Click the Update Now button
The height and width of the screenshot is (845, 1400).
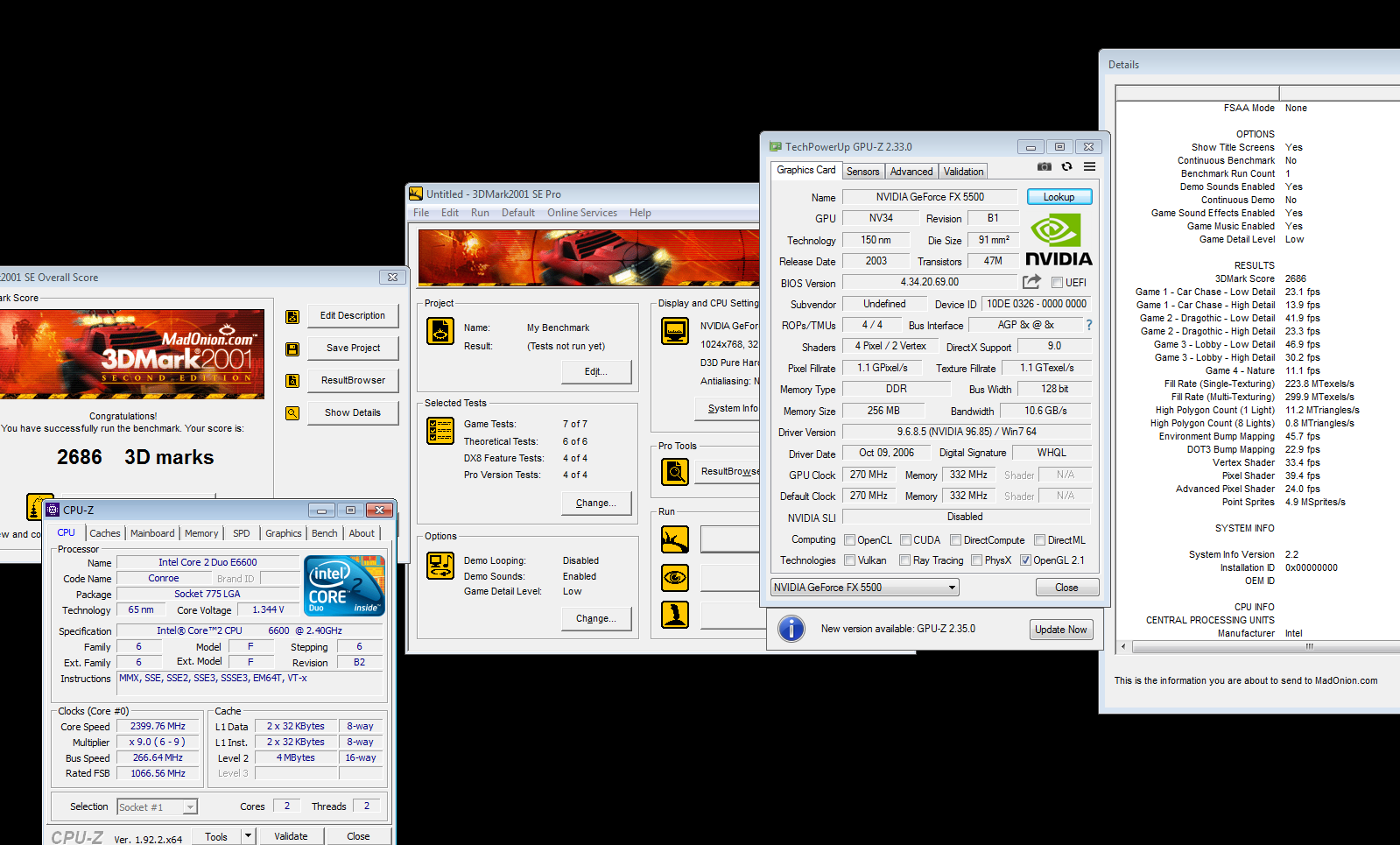(x=1060, y=630)
